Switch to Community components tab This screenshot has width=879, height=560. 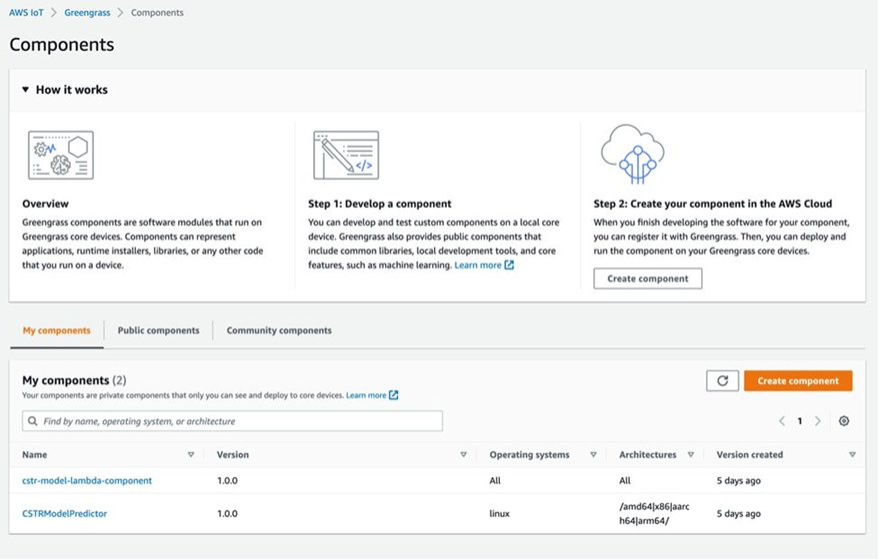(279, 330)
